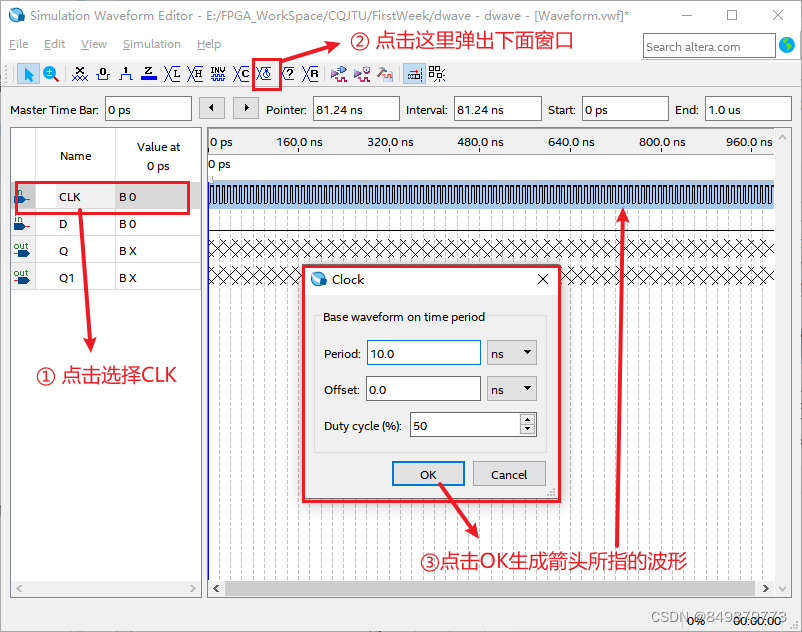Viewport: 802px width, 632px height.
Task: Open the Help menu
Action: tap(209, 44)
